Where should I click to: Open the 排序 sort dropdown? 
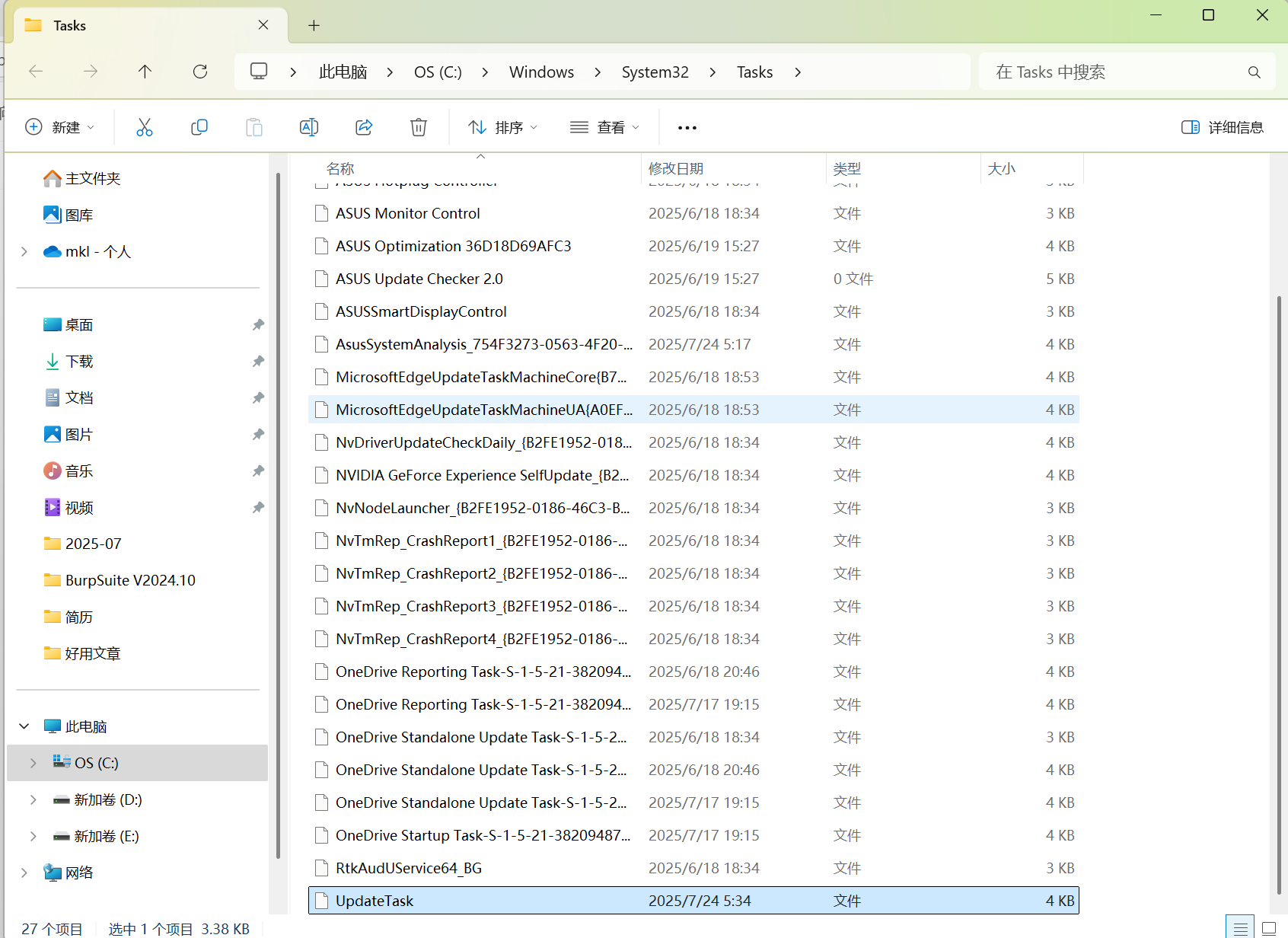tap(502, 127)
